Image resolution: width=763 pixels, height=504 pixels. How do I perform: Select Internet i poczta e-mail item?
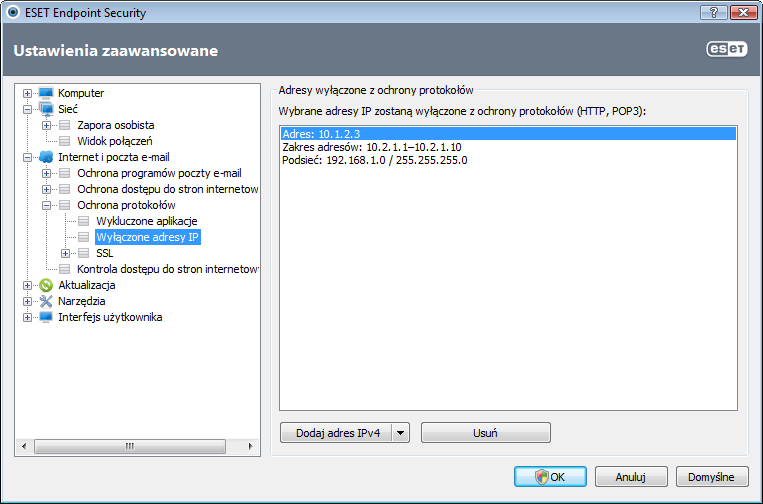click(x=114, y=157)
